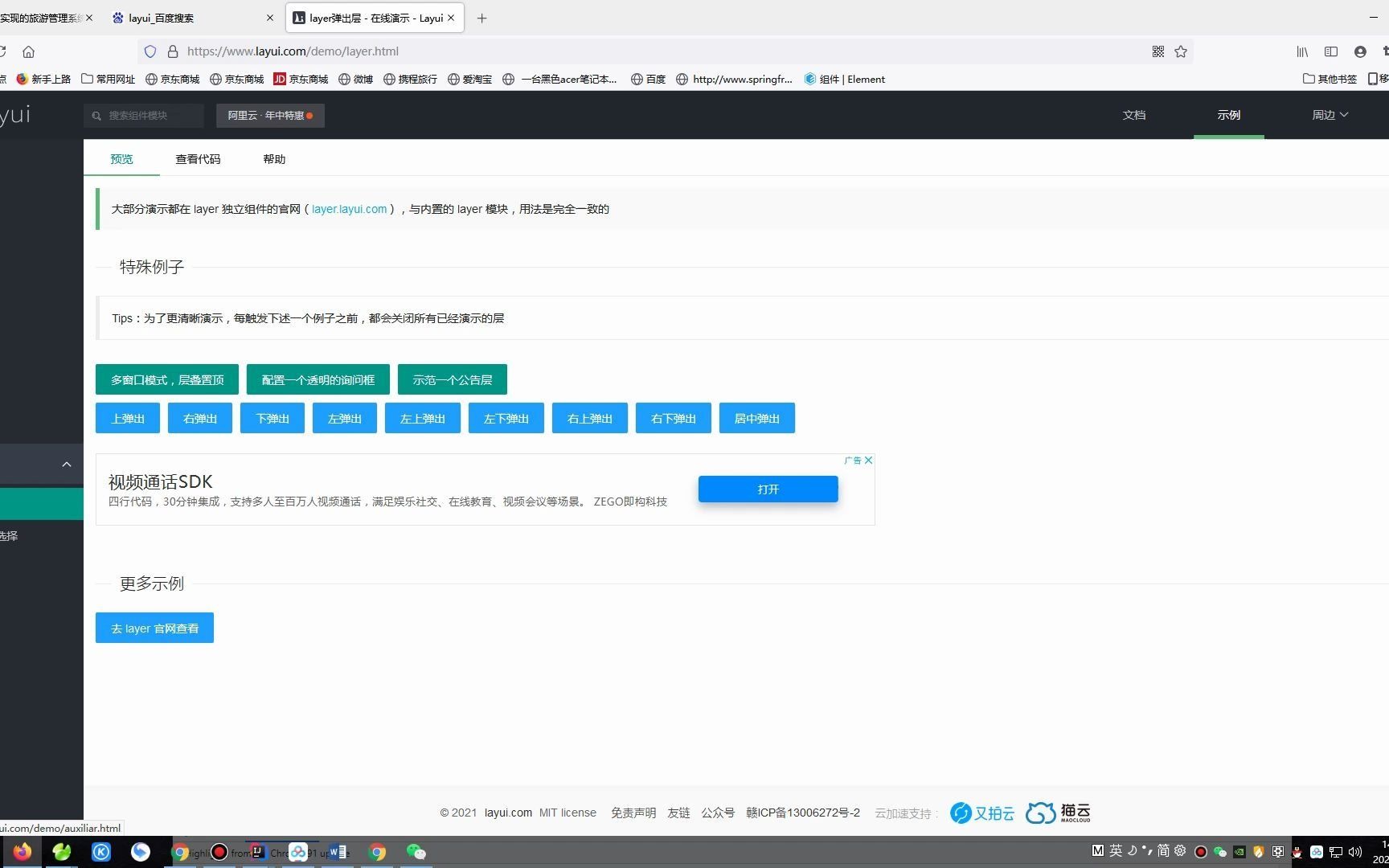Expand the 周边 dropdown menu

(1330, 115)
